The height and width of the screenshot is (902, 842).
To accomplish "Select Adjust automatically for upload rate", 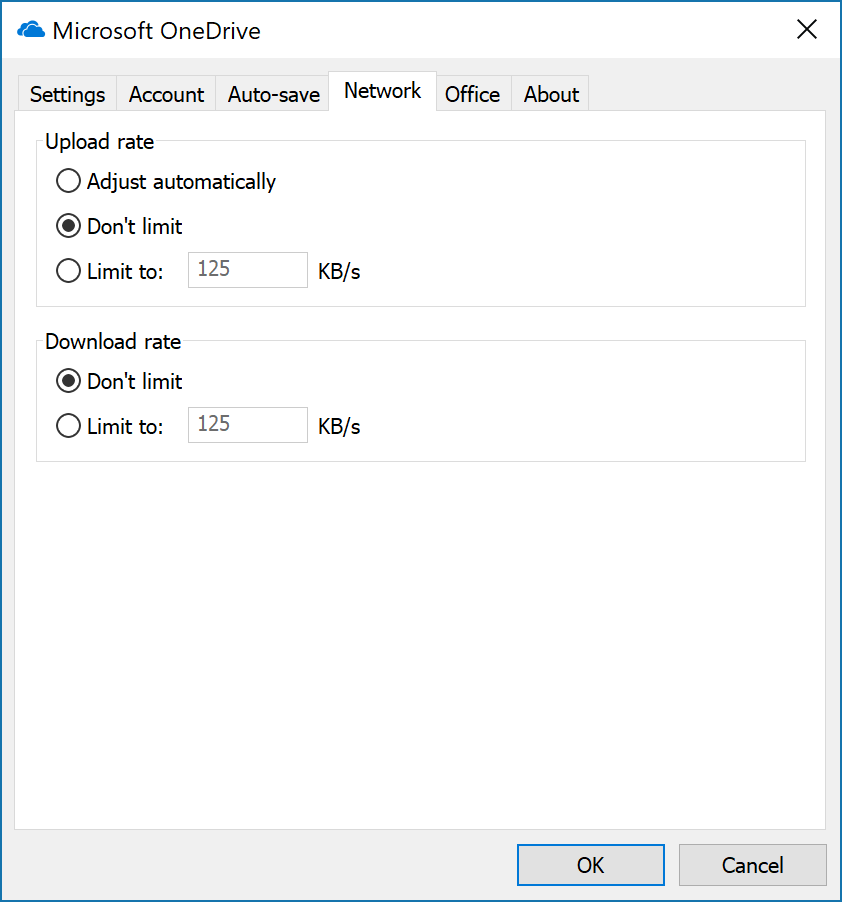I will (68, 181).
